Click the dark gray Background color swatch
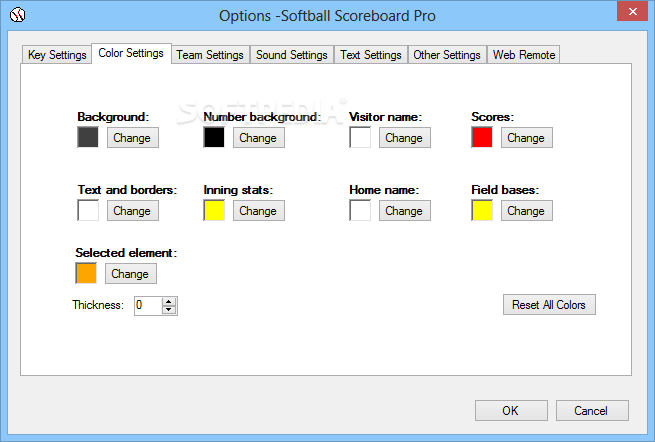Image resolution: width=655 pixels, height=442 pixels. click(88, 137)
